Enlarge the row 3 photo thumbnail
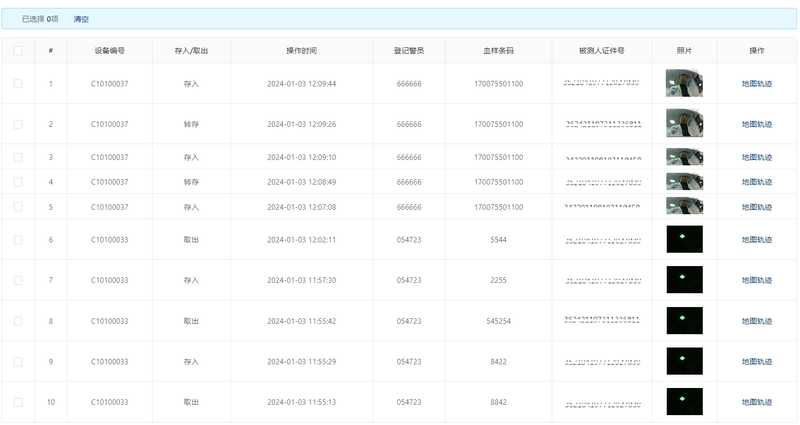The height and width of the screenshot is (425, 800). pos(684,157)
